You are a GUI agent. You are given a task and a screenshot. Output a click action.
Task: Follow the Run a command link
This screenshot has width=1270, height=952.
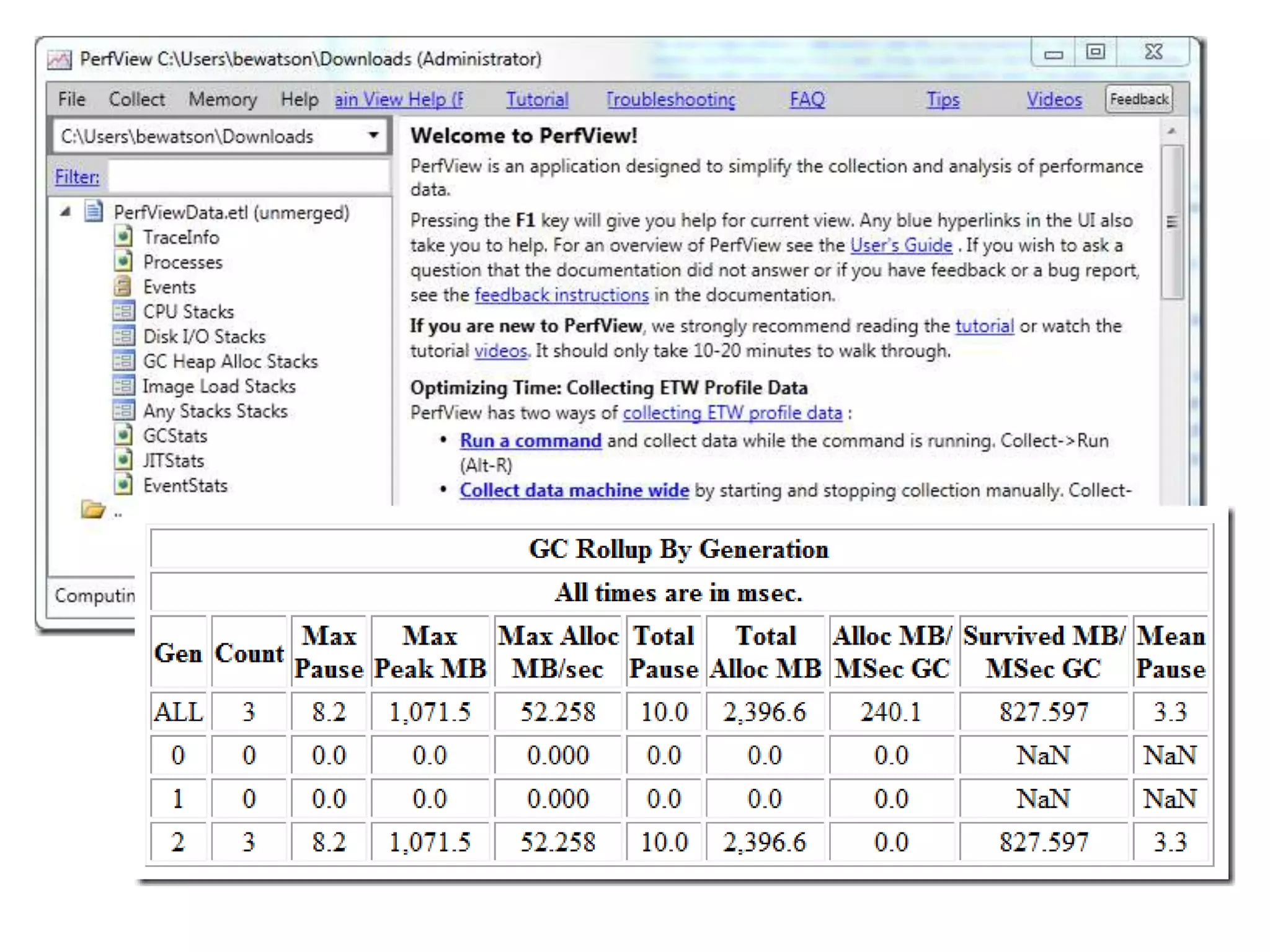[530, 441]
